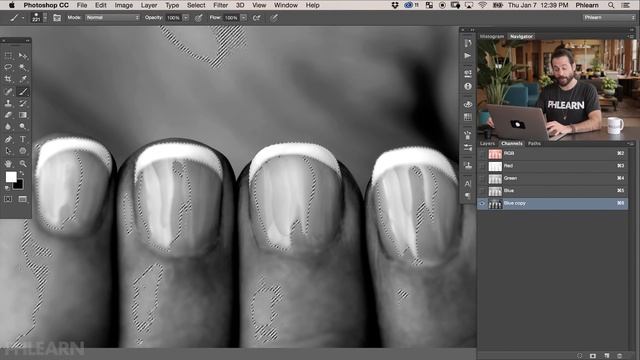The height and width of the screenshot is (360, 640).
Task: Select the Crop tool
Action: pyautogui.click(x=8, y=79)
